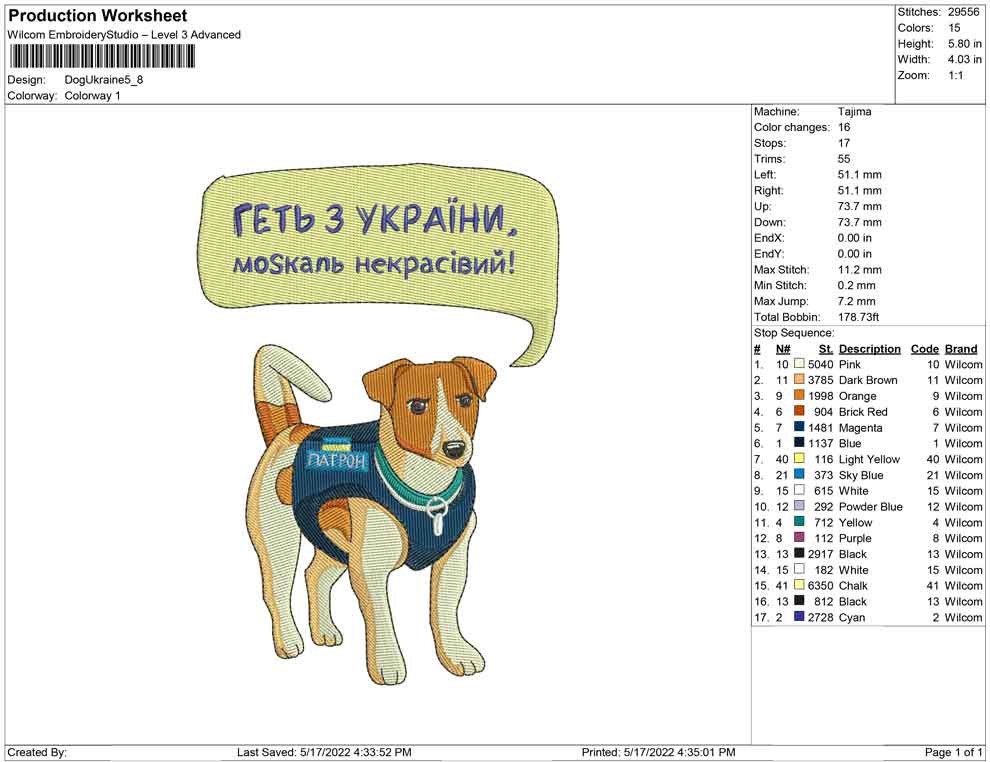Pick the Black swatch with 2917 stitches

coord(799,553)
